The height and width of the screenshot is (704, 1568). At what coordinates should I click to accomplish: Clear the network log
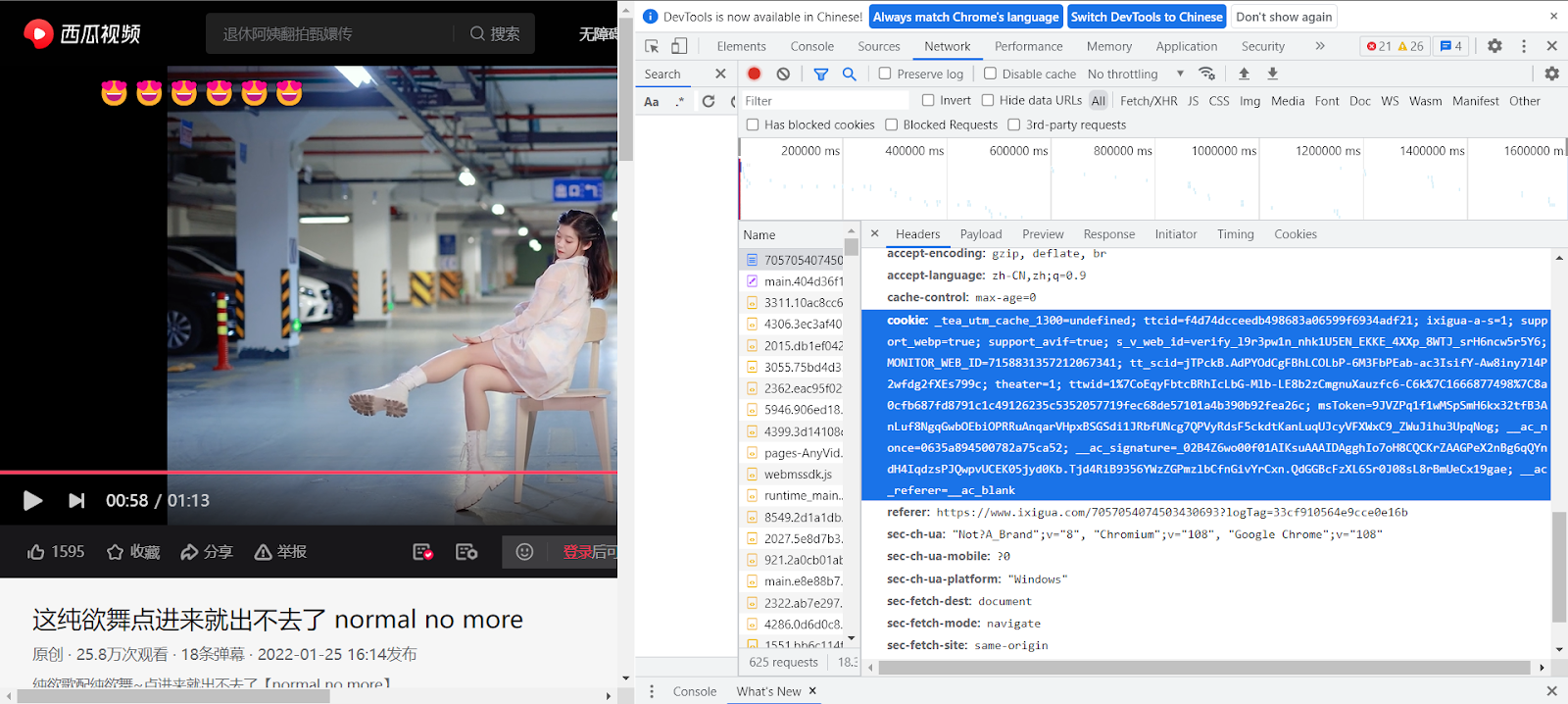[783, 74]
